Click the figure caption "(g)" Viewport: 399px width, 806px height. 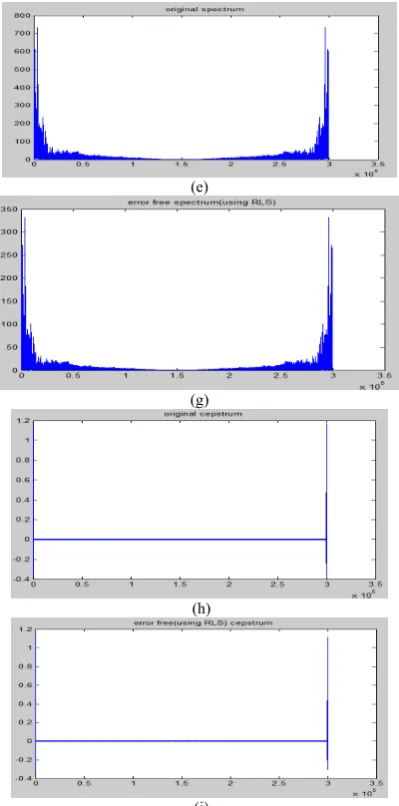199,399
